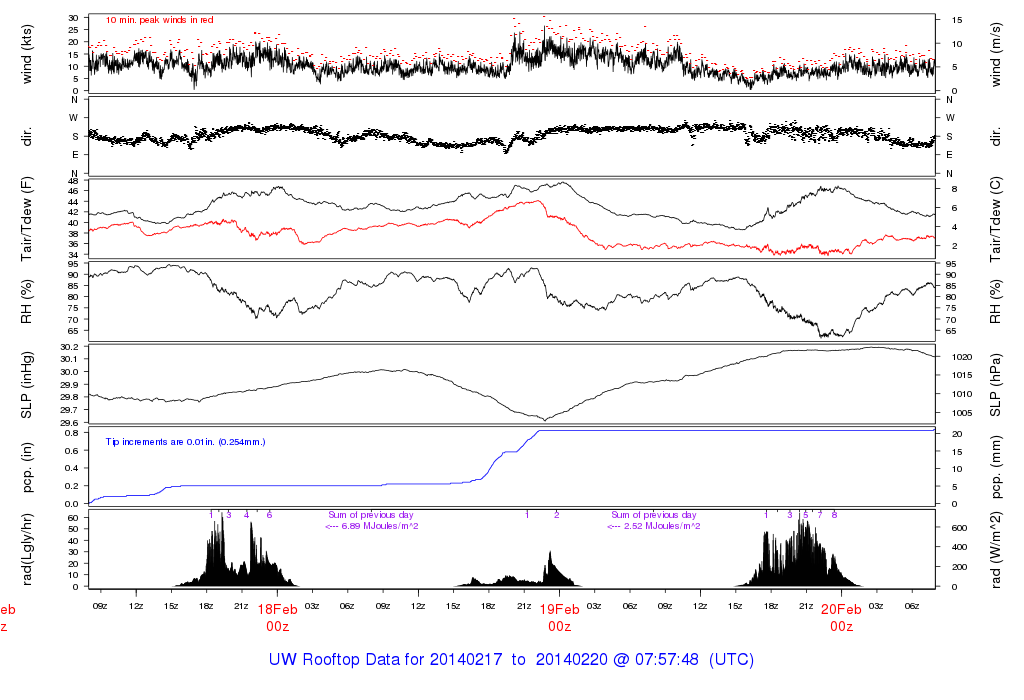Click the '18Feb' date label on the time axis
The height and width of the screenshot is (700, 1024).
pos(277,610)
